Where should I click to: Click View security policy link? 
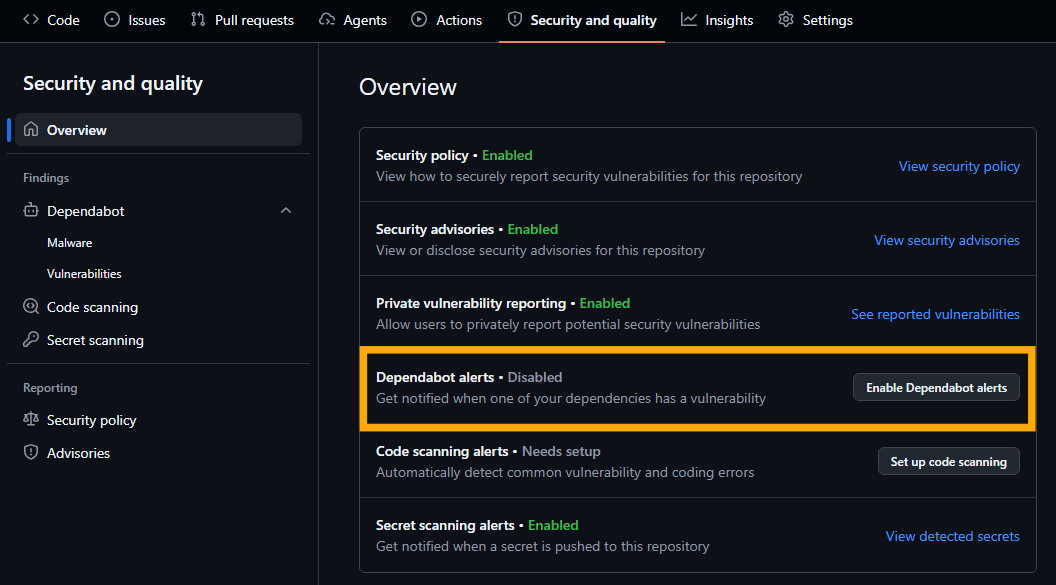(x=959, y=166)
